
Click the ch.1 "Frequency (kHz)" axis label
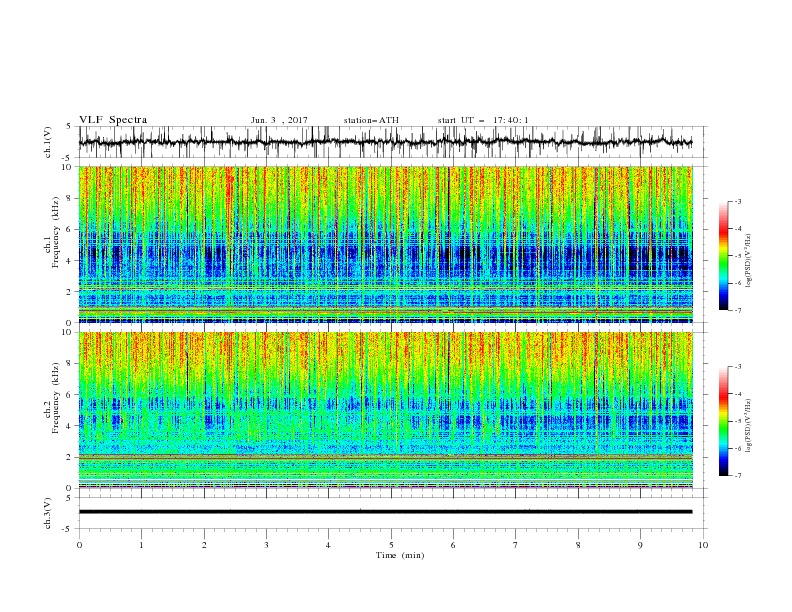56,233
